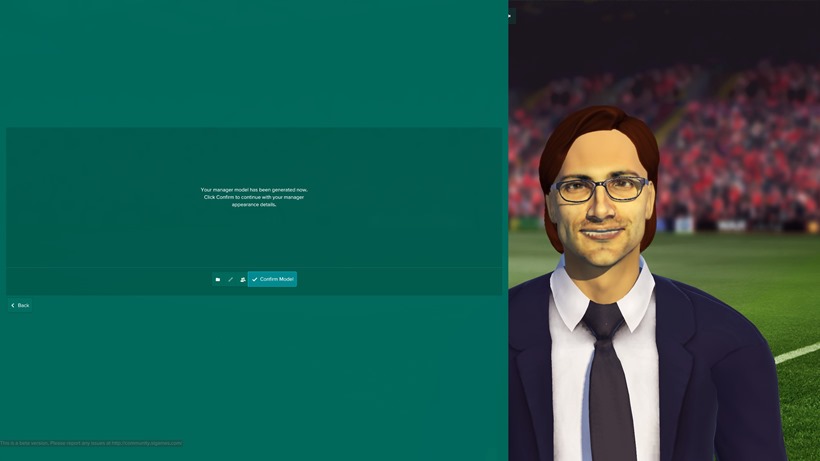Click the manager model generated message text
The image size is (820, 461).
click(254, 197)
